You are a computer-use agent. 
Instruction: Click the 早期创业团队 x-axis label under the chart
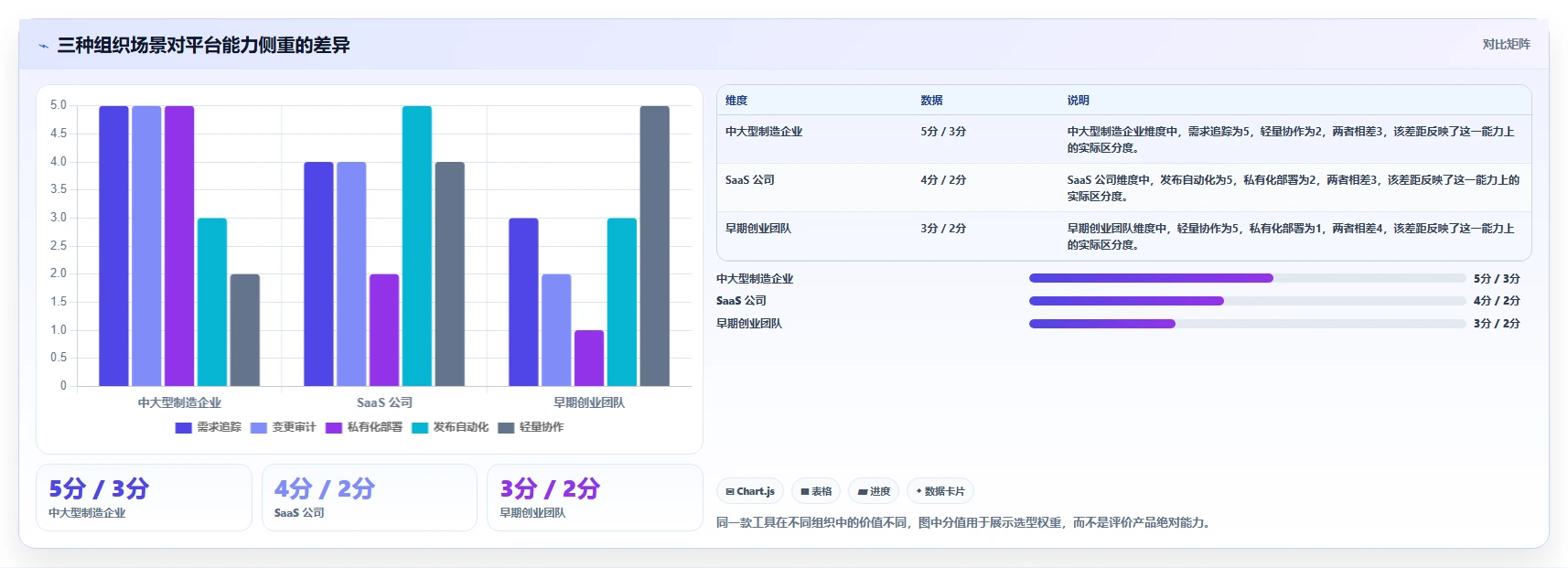[x=589, y=402]
